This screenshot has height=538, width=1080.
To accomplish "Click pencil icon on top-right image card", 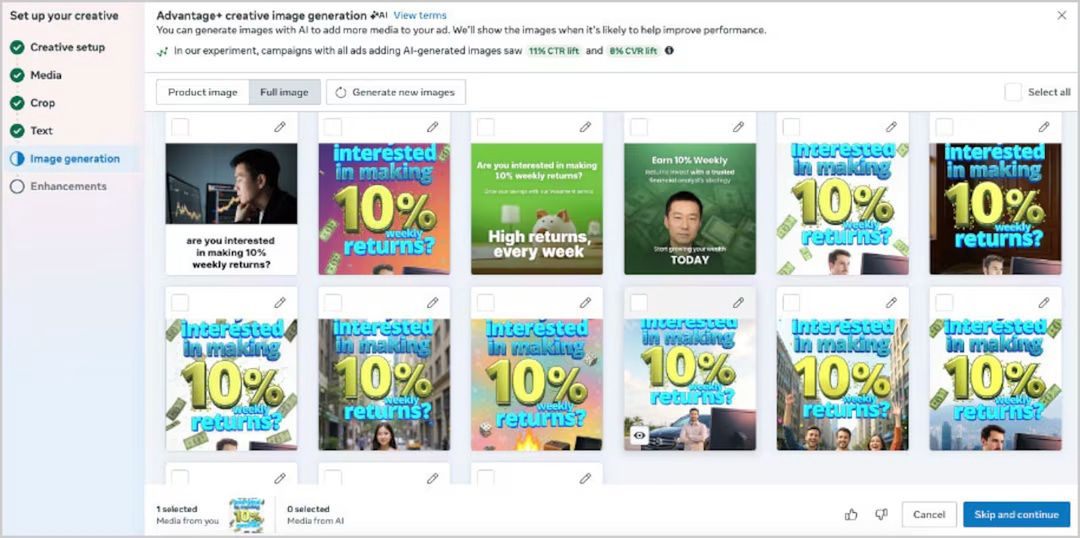I will coord(1044,127).
